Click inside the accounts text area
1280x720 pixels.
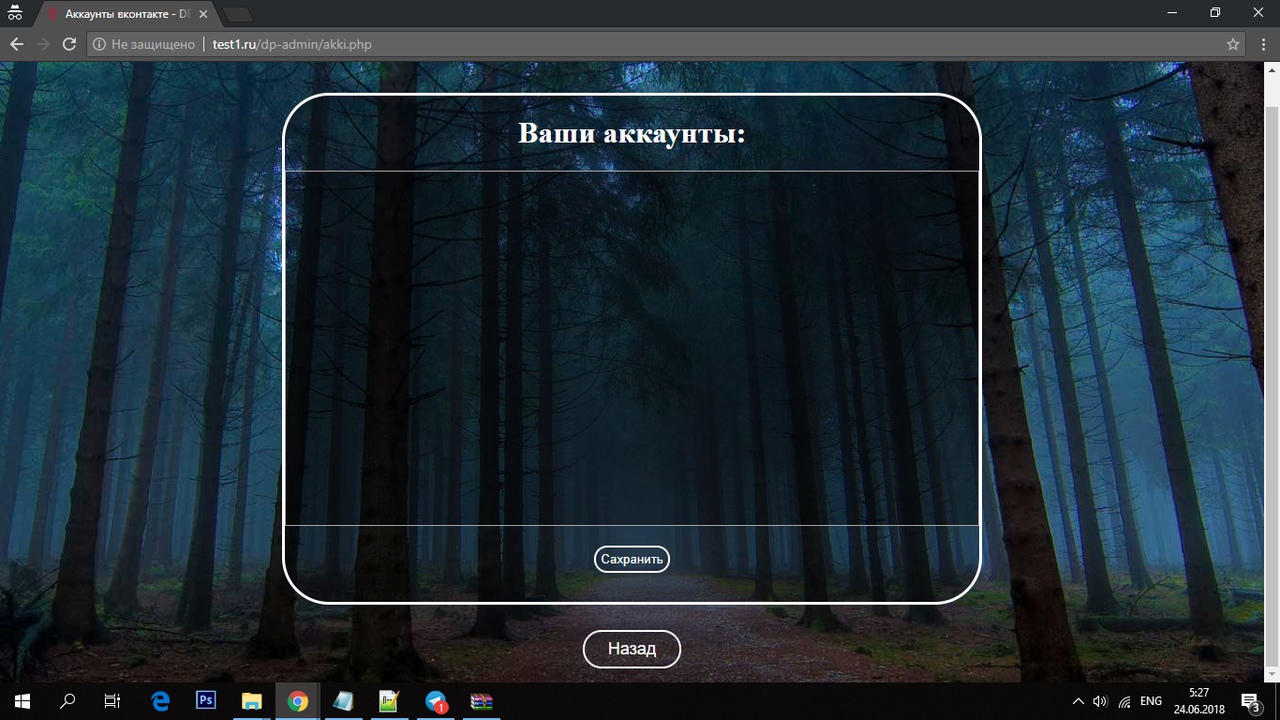click(631, 348)
